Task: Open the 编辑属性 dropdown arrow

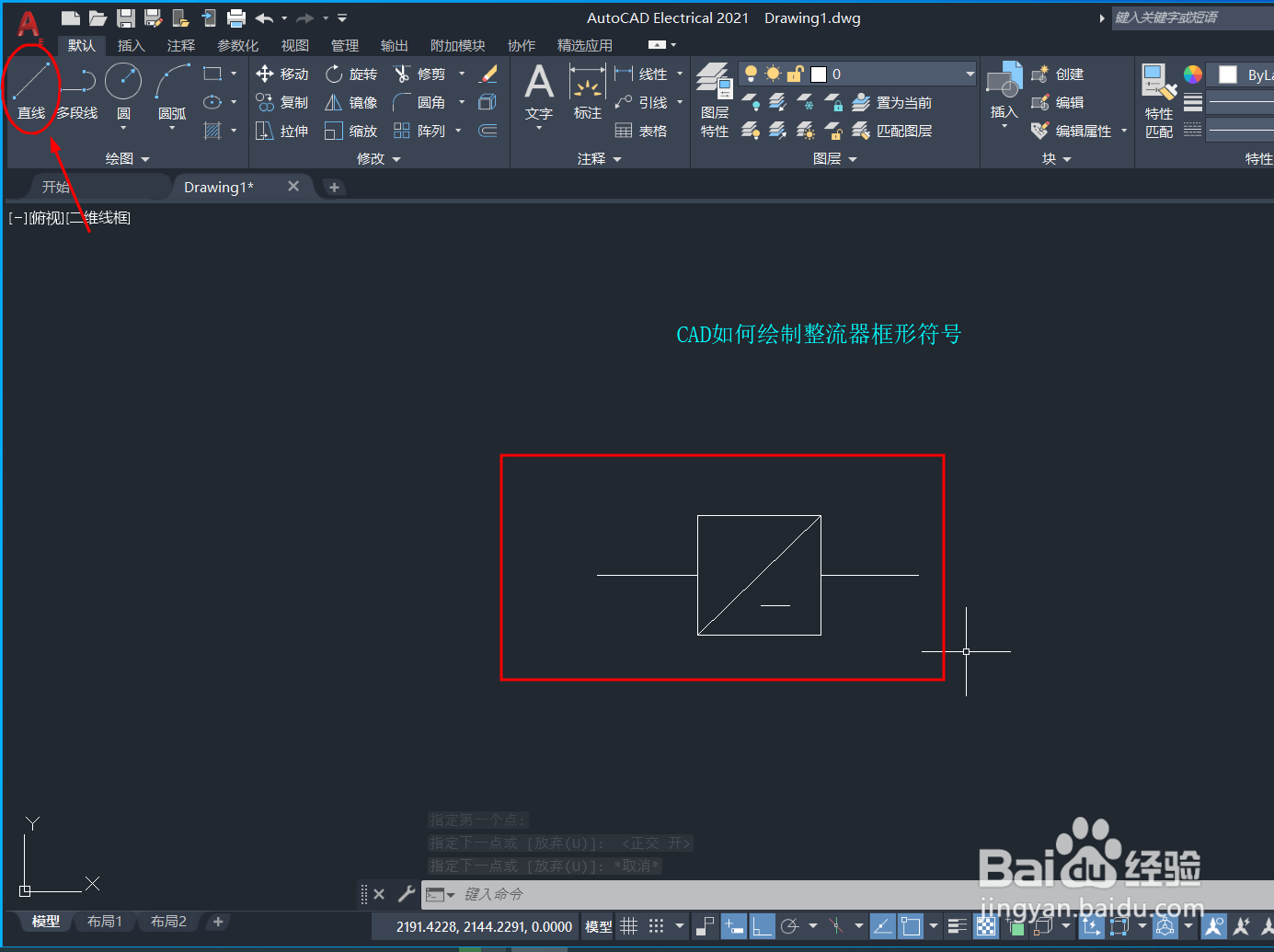Action: (x=1124, y=131)
